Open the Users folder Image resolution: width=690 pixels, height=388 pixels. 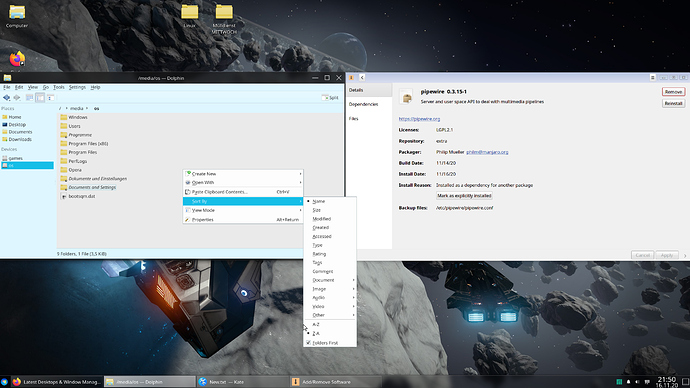coord(70,126)
